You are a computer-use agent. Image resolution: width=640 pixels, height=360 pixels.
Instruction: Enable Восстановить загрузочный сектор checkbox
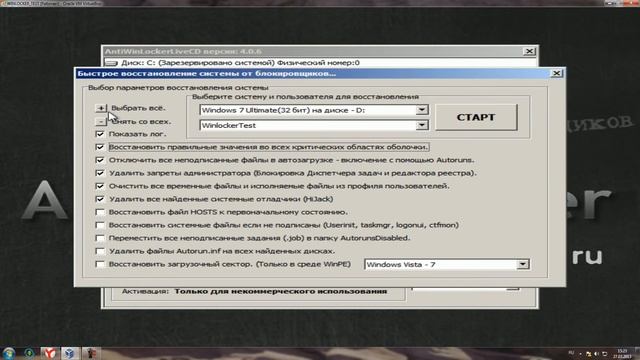click(100, 264)
